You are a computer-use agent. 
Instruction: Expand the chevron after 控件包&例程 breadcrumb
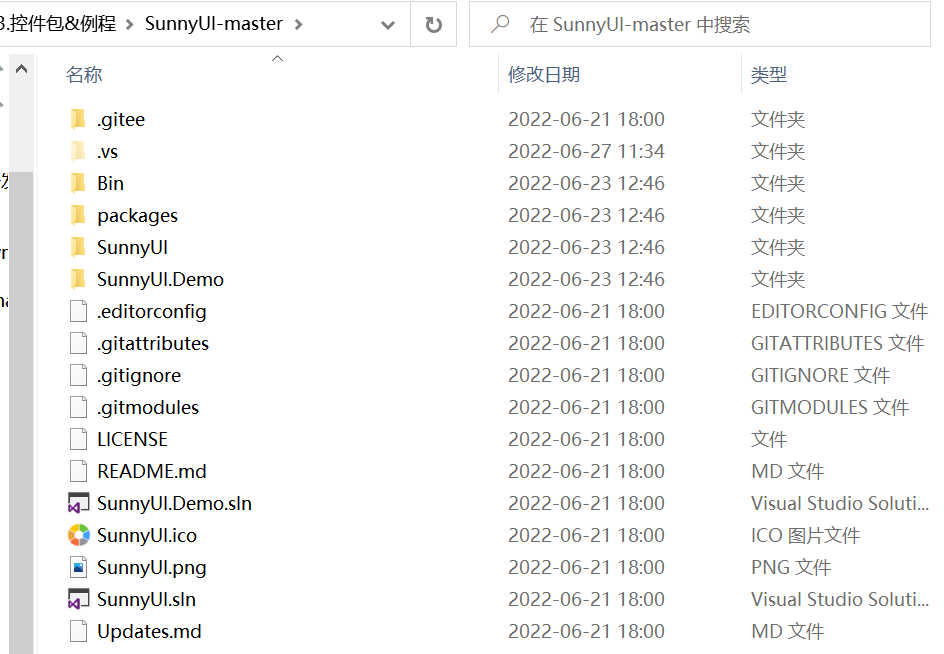pos(129,25)
